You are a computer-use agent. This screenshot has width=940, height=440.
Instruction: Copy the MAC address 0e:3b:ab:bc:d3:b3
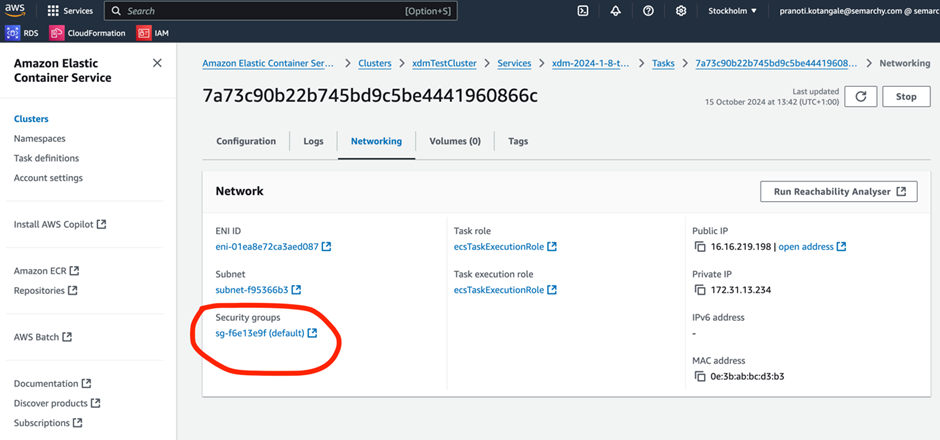[700, 376]
